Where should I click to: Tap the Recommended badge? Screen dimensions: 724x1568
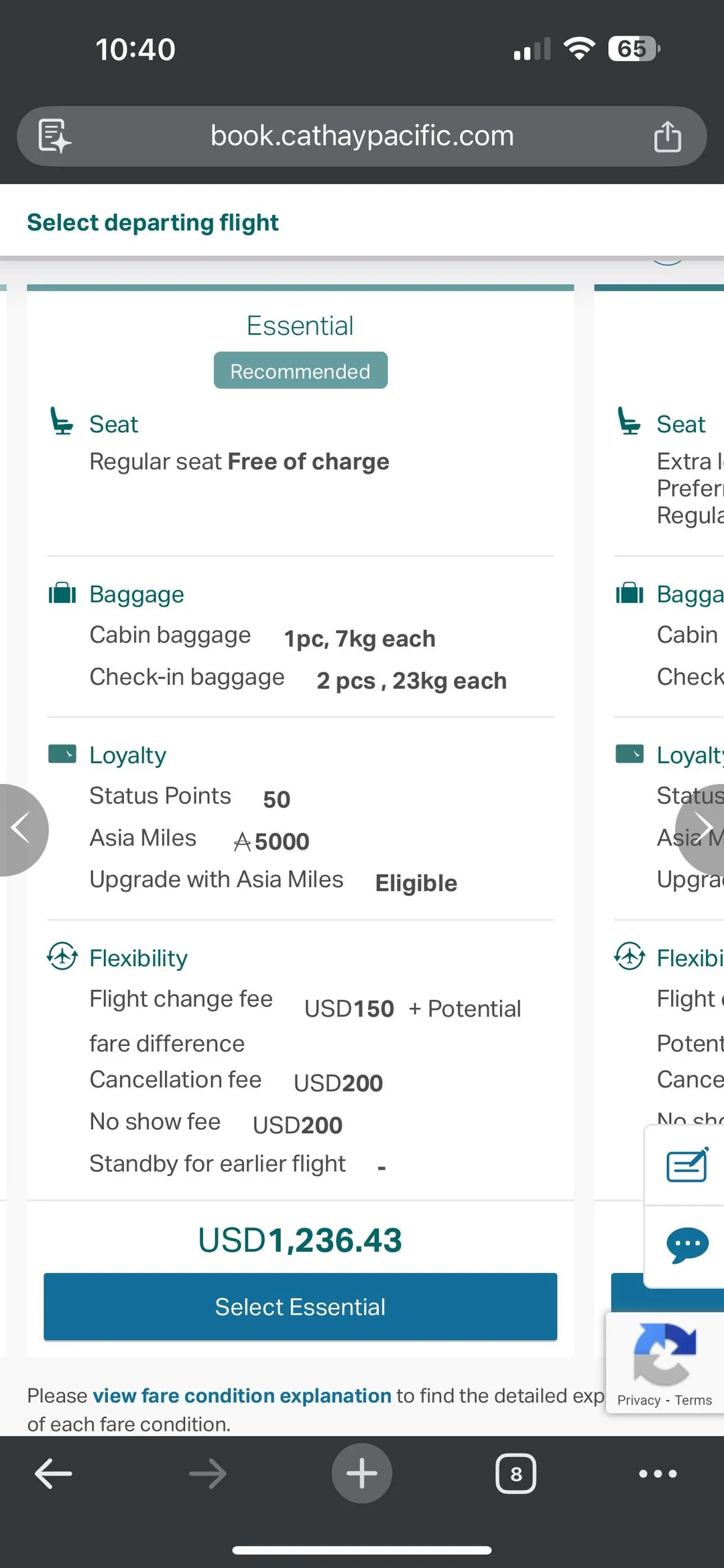(x=300, y=371)
